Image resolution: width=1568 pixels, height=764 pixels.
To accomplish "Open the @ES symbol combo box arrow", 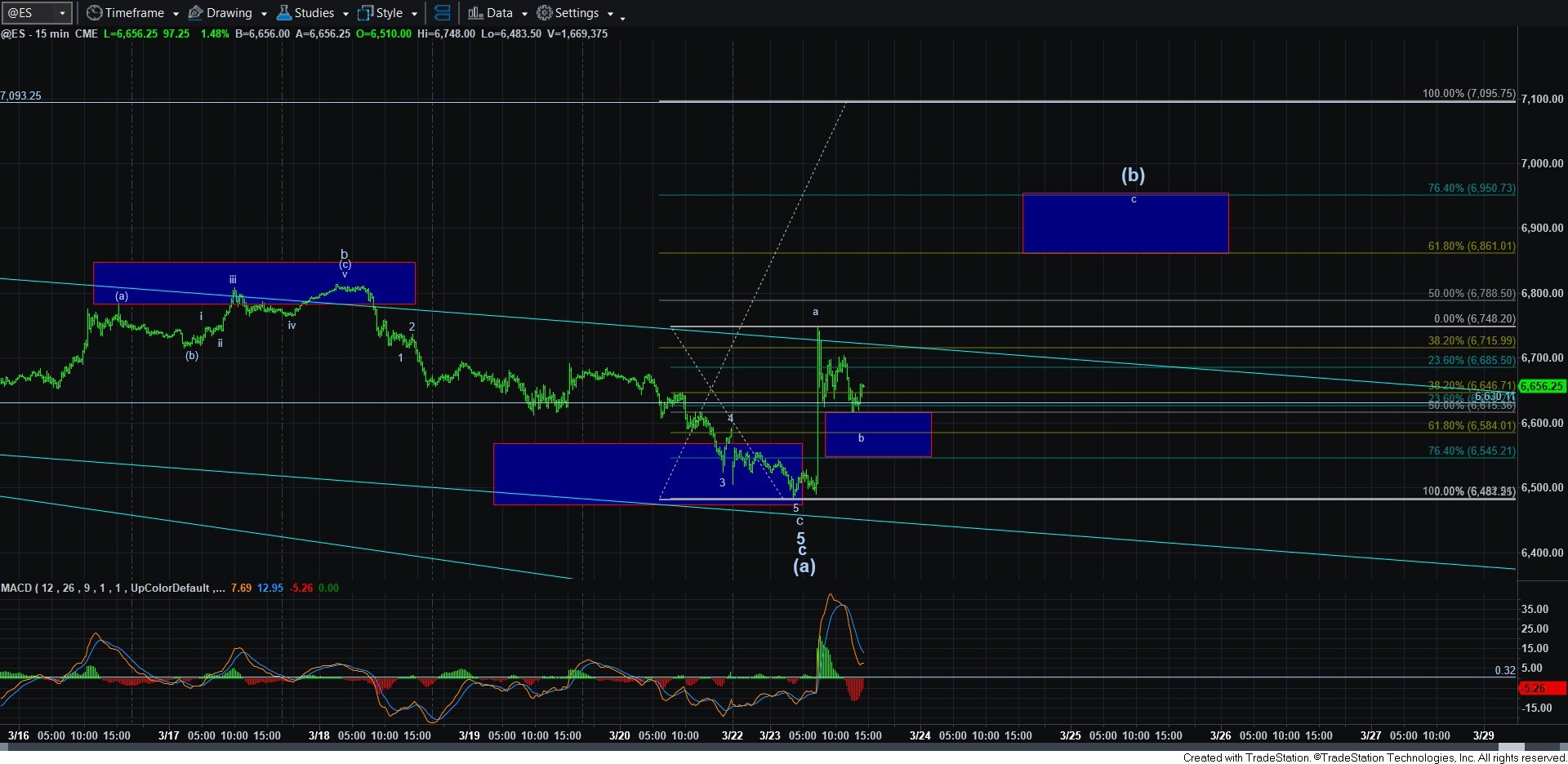I will [62, 13].
